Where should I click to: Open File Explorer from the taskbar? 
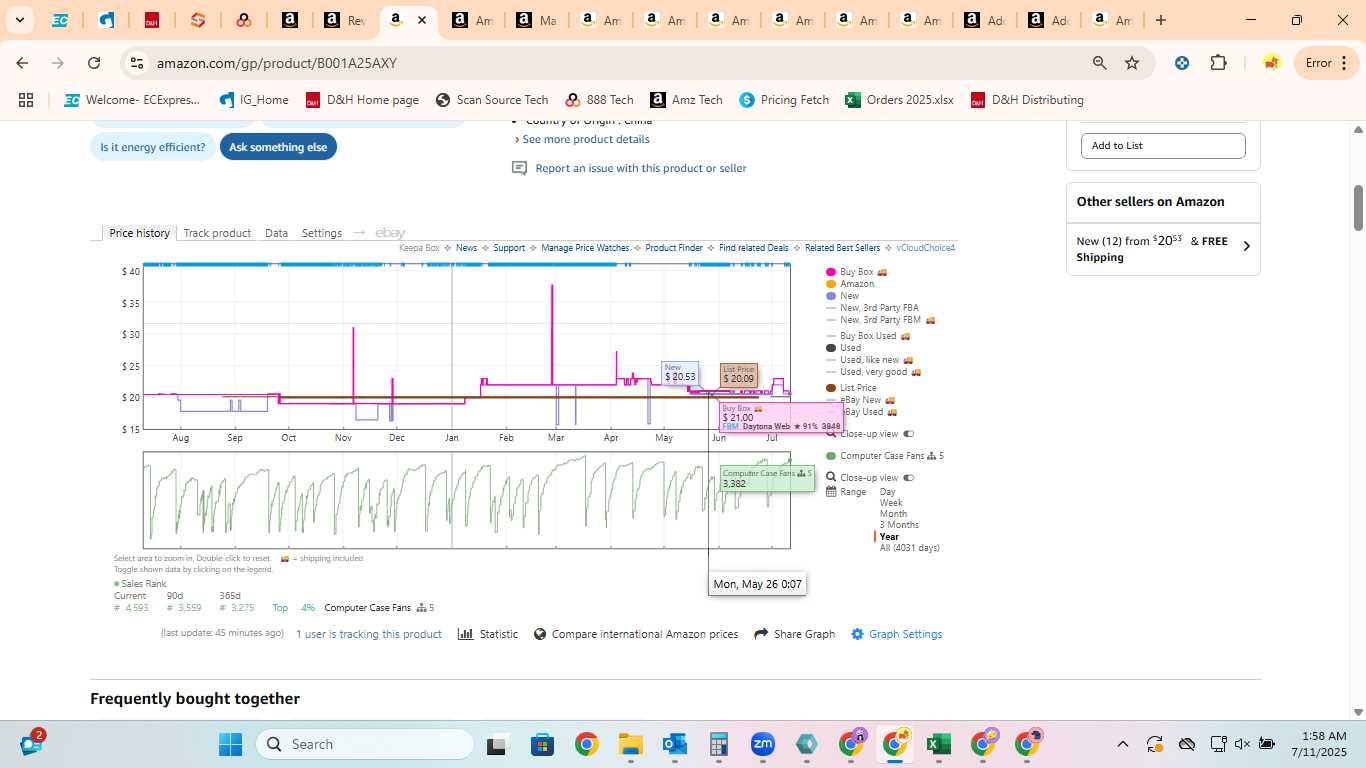[x=630, y=744]
